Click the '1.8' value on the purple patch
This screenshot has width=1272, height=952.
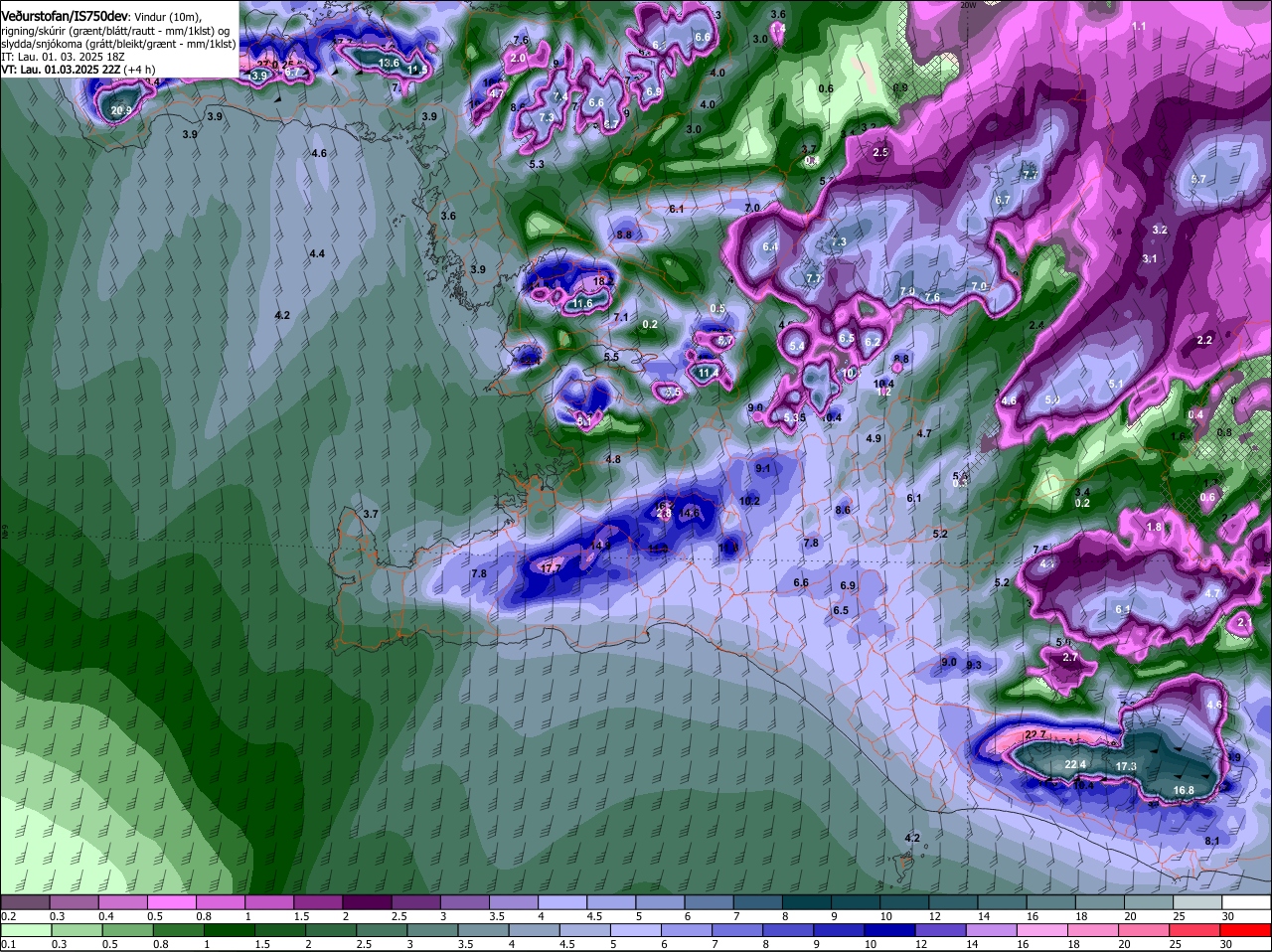coord(1154,528)
